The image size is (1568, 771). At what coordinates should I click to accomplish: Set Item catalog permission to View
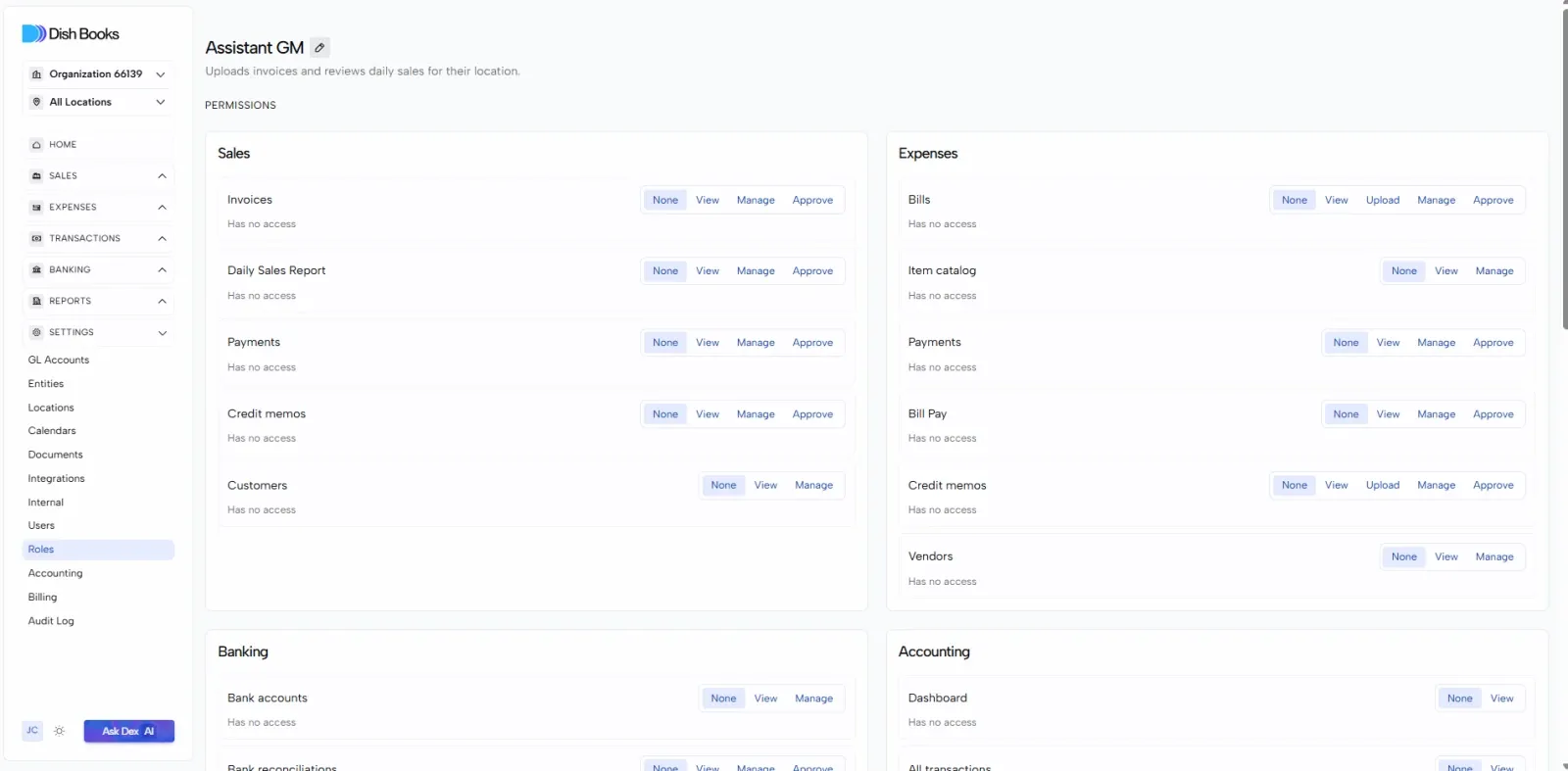(x=1446, y=271)
